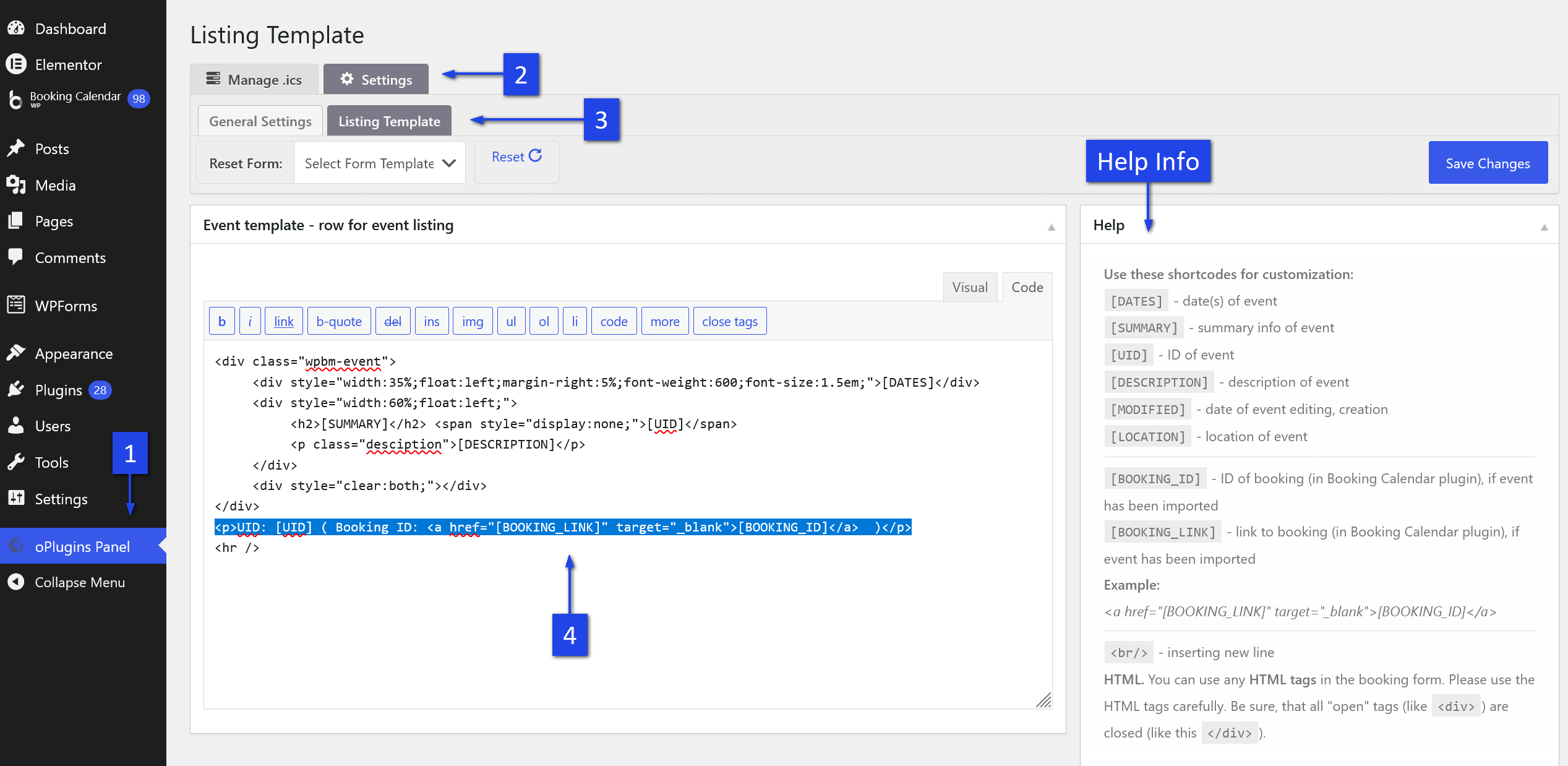
Task: Click the Manage .ics server icon
Action: (213, 79)
